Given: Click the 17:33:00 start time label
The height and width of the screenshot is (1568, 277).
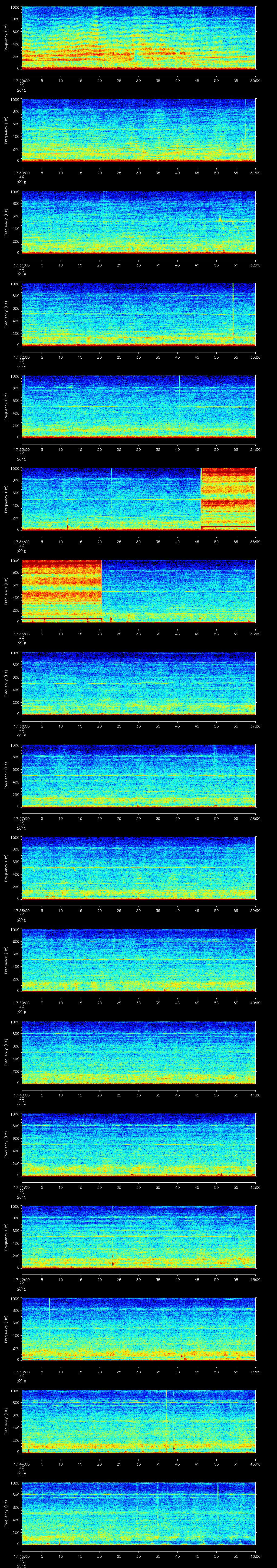Looking at the screenshot, I should (21, 449).
